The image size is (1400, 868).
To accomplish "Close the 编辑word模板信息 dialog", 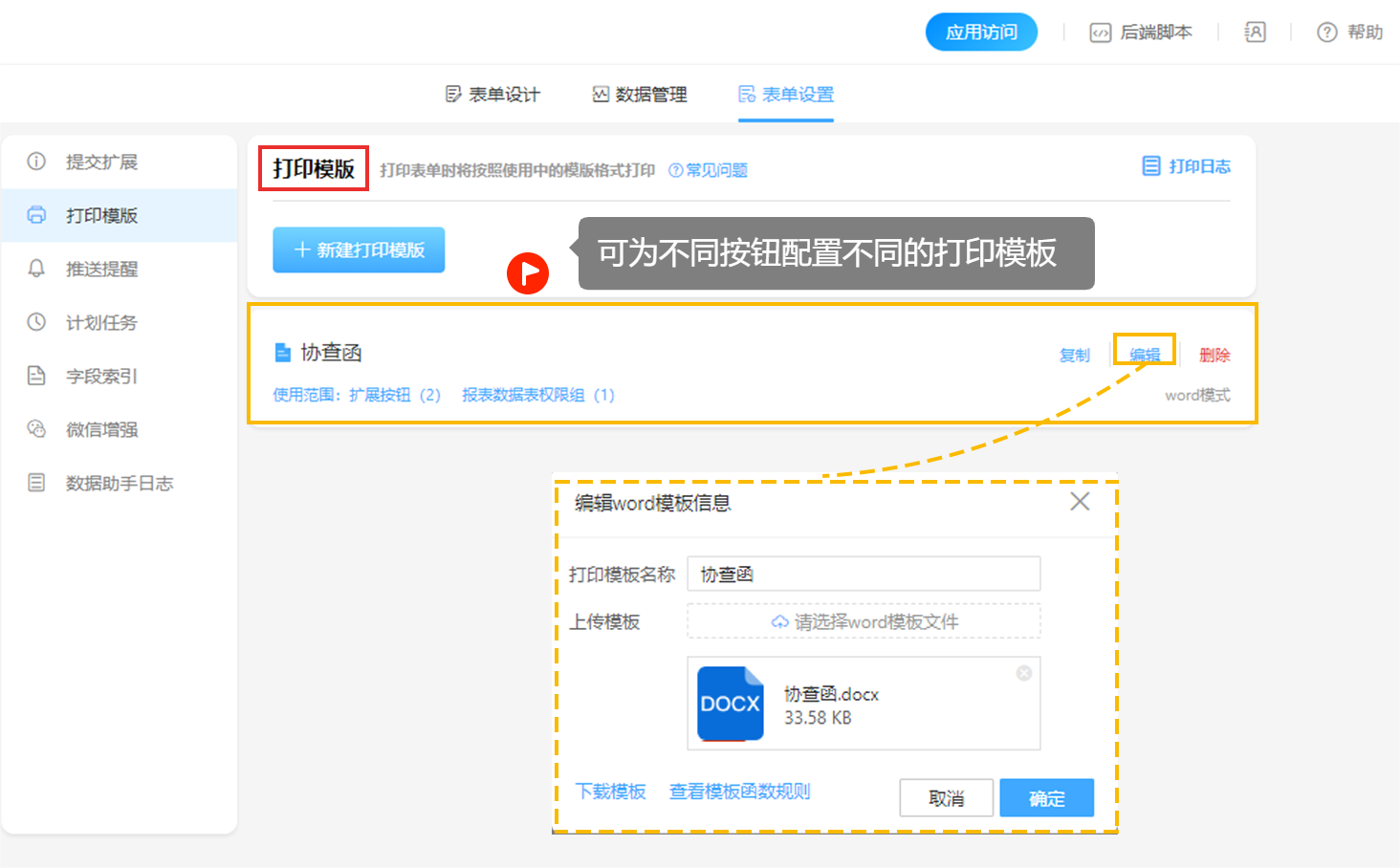I will tap(1080, 502).
